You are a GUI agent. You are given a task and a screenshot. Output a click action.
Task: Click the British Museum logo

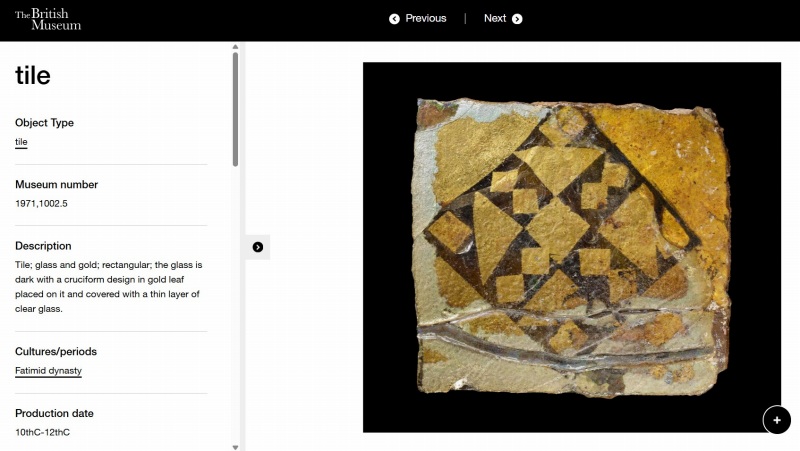point(47,19)
